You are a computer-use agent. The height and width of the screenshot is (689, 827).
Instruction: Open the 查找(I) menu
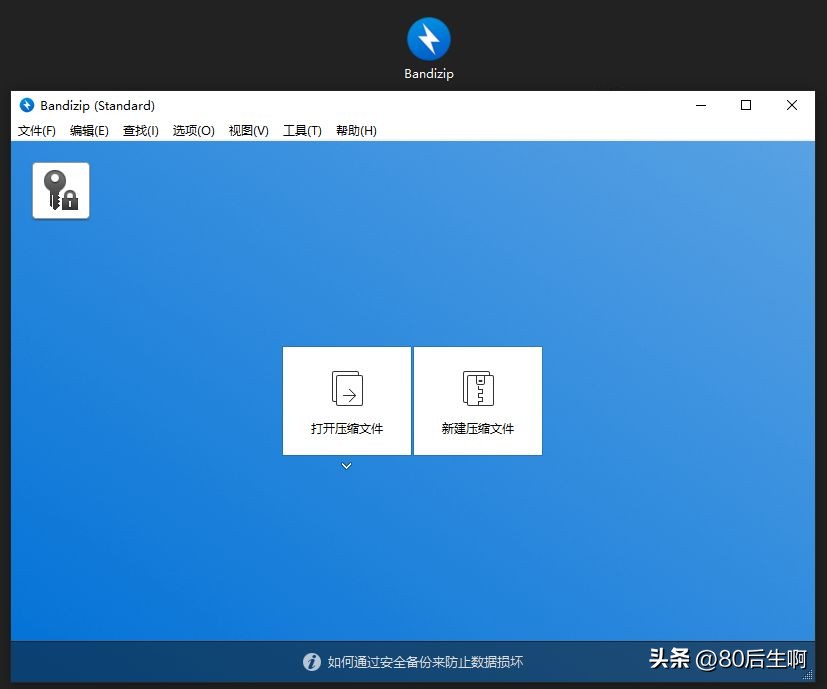coord(140,130)
